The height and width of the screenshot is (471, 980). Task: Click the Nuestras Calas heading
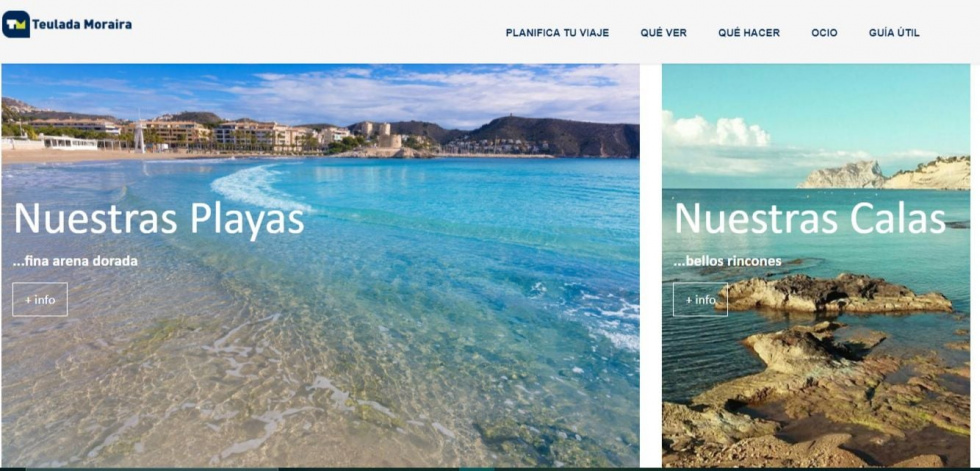click(x=809, y=219)
